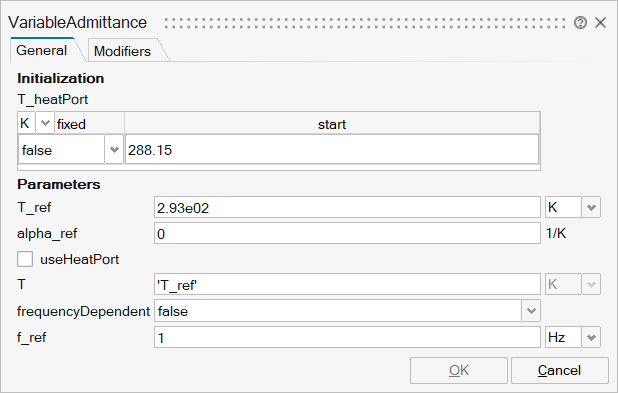Open the help icon in title bar
Screen dimensions: 618x393
(580, 22)
